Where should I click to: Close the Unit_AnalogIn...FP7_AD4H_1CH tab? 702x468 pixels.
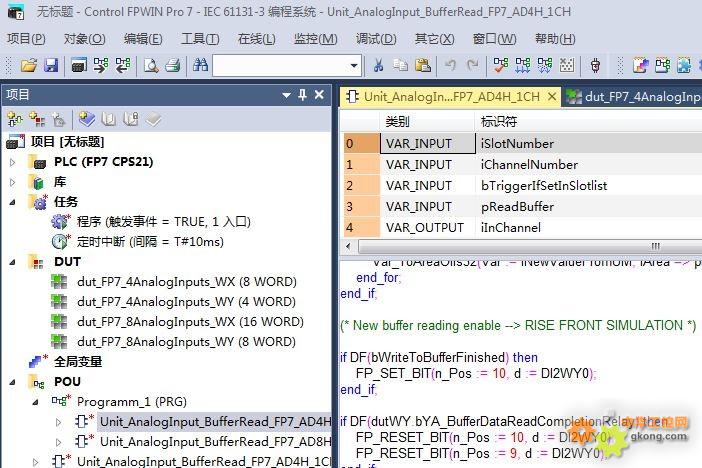(x=552, y=96)
